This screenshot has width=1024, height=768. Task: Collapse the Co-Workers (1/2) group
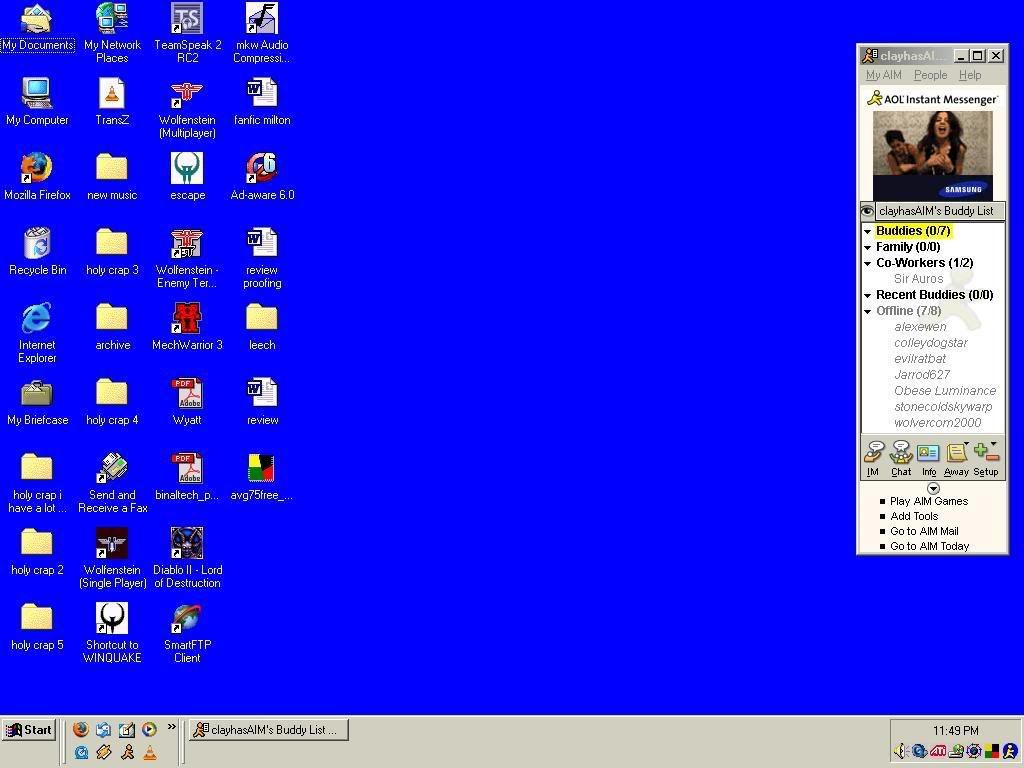point(868,263)
